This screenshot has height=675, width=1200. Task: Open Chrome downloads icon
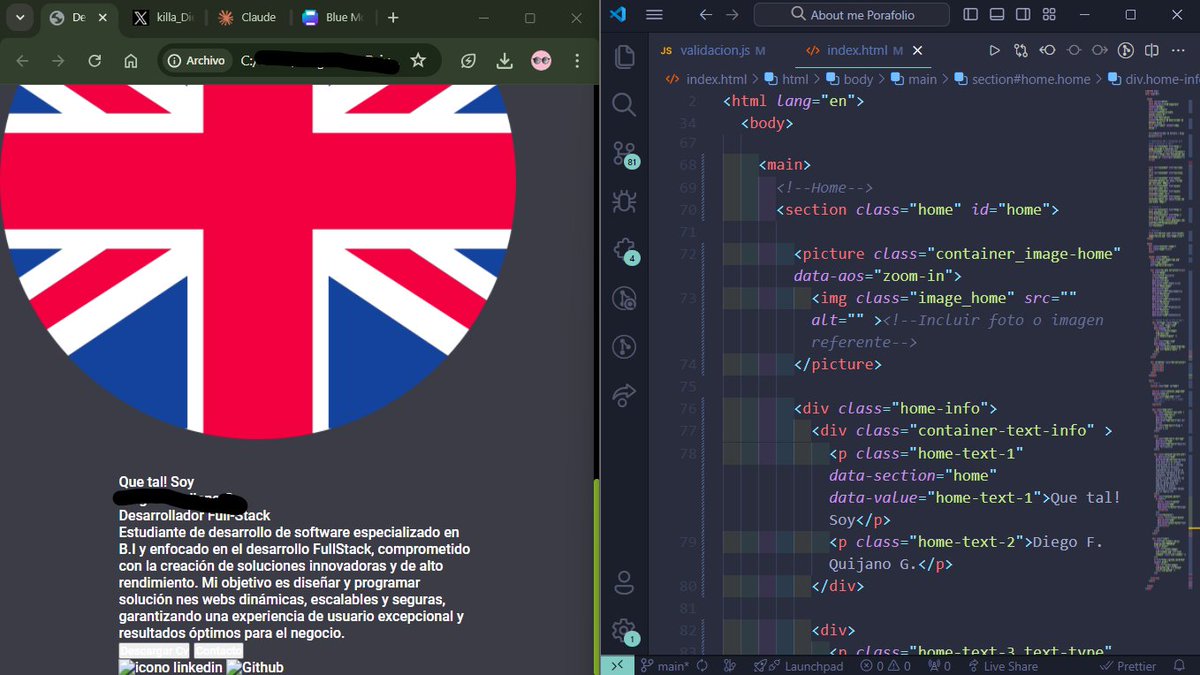point(505,61)
